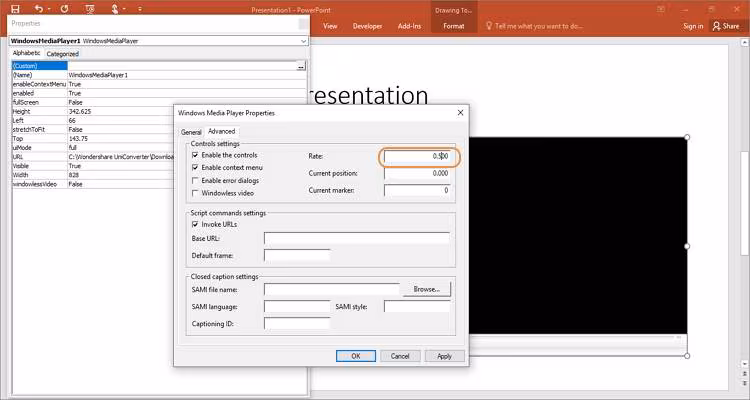Screen dimensions: 750x400
Task: Open the Undo history dropdown arrow
Action: tap(49, 9)
